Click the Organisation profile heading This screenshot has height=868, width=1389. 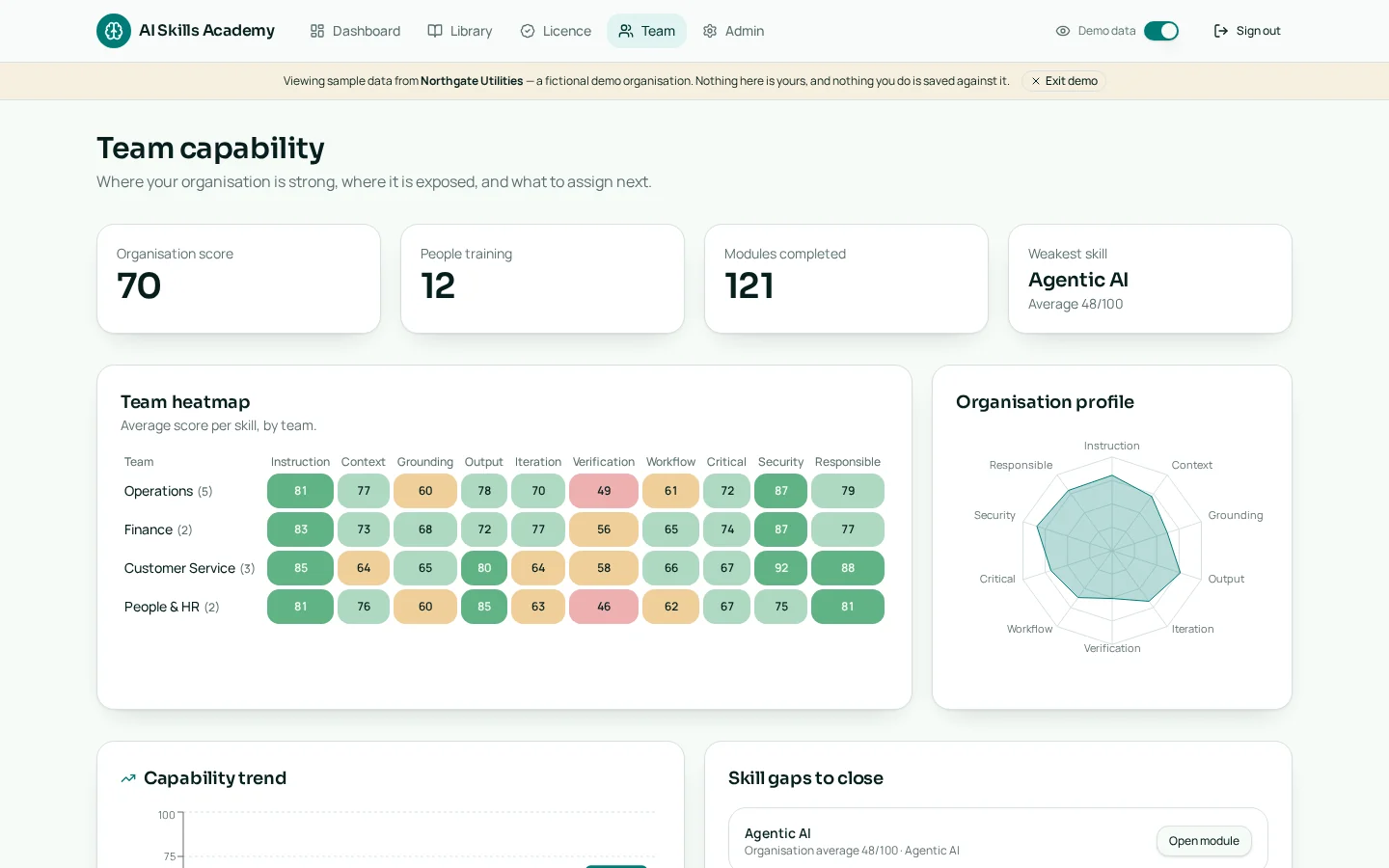[x=1045, y=402]
